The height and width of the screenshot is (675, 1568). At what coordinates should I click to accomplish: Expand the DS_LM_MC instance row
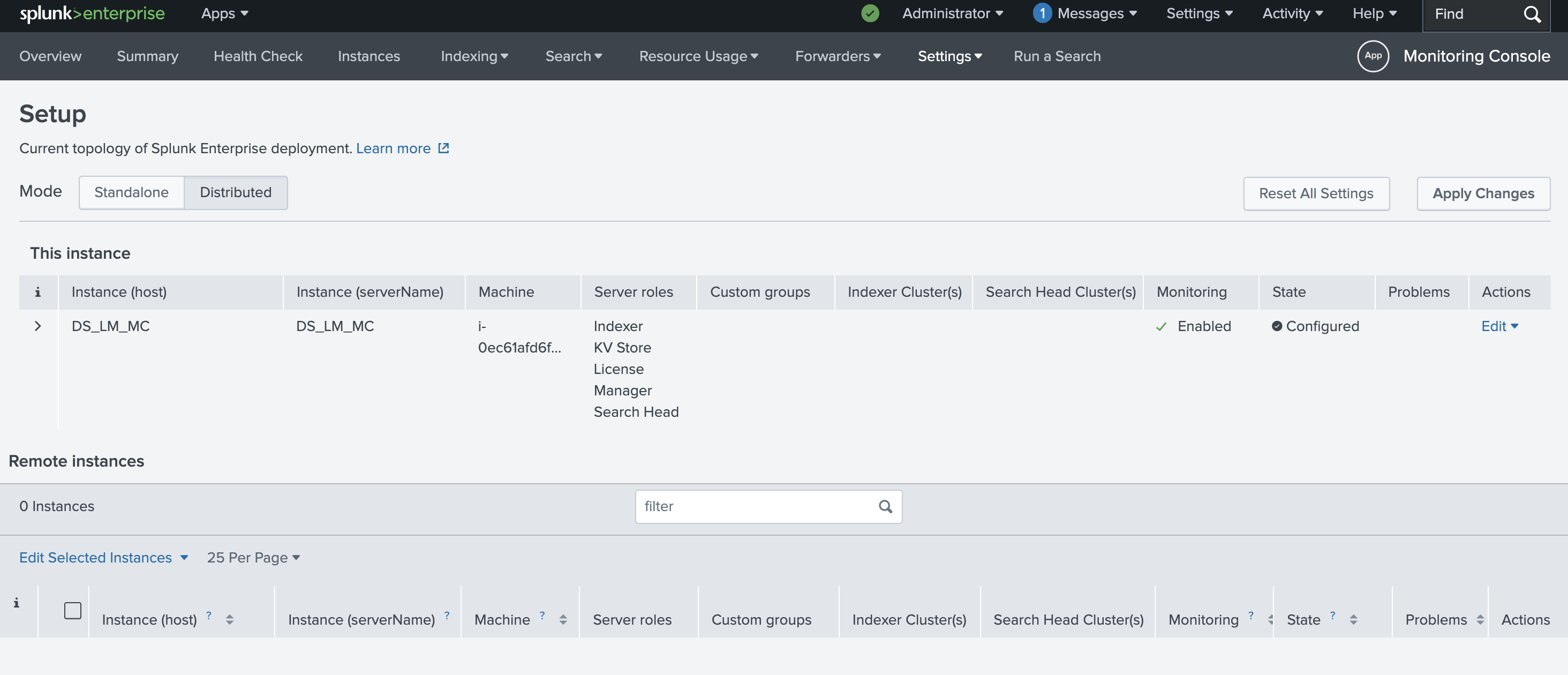[x=37, y=326]
